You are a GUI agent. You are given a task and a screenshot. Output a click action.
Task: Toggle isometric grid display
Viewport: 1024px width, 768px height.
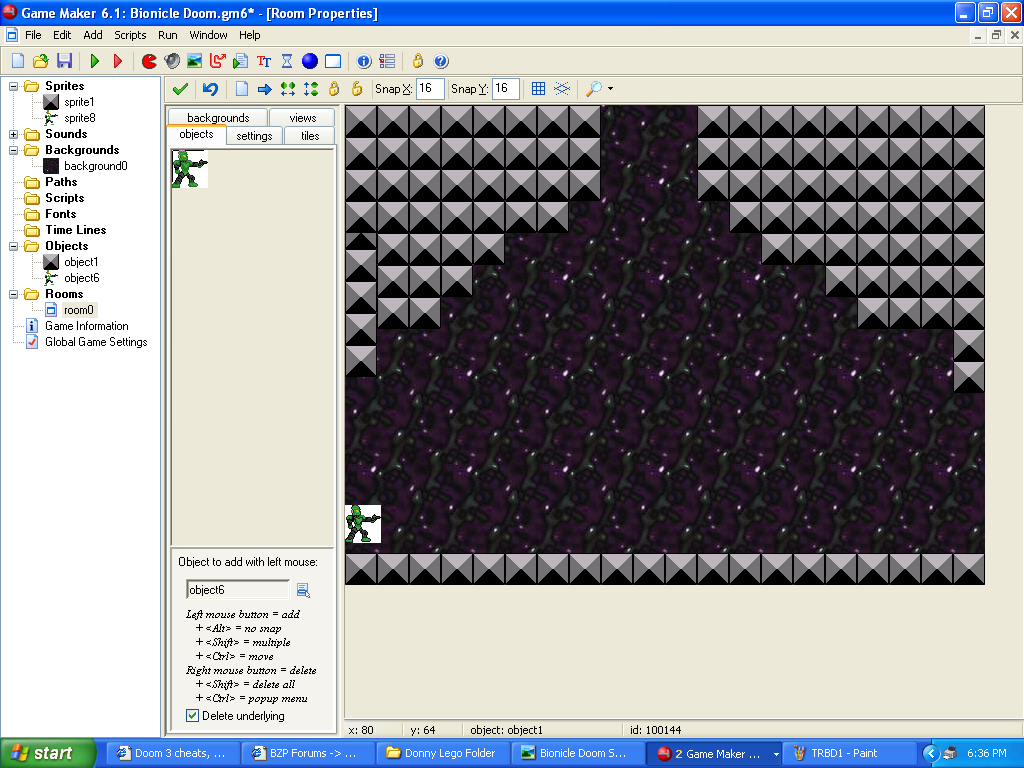coord(562,89)
